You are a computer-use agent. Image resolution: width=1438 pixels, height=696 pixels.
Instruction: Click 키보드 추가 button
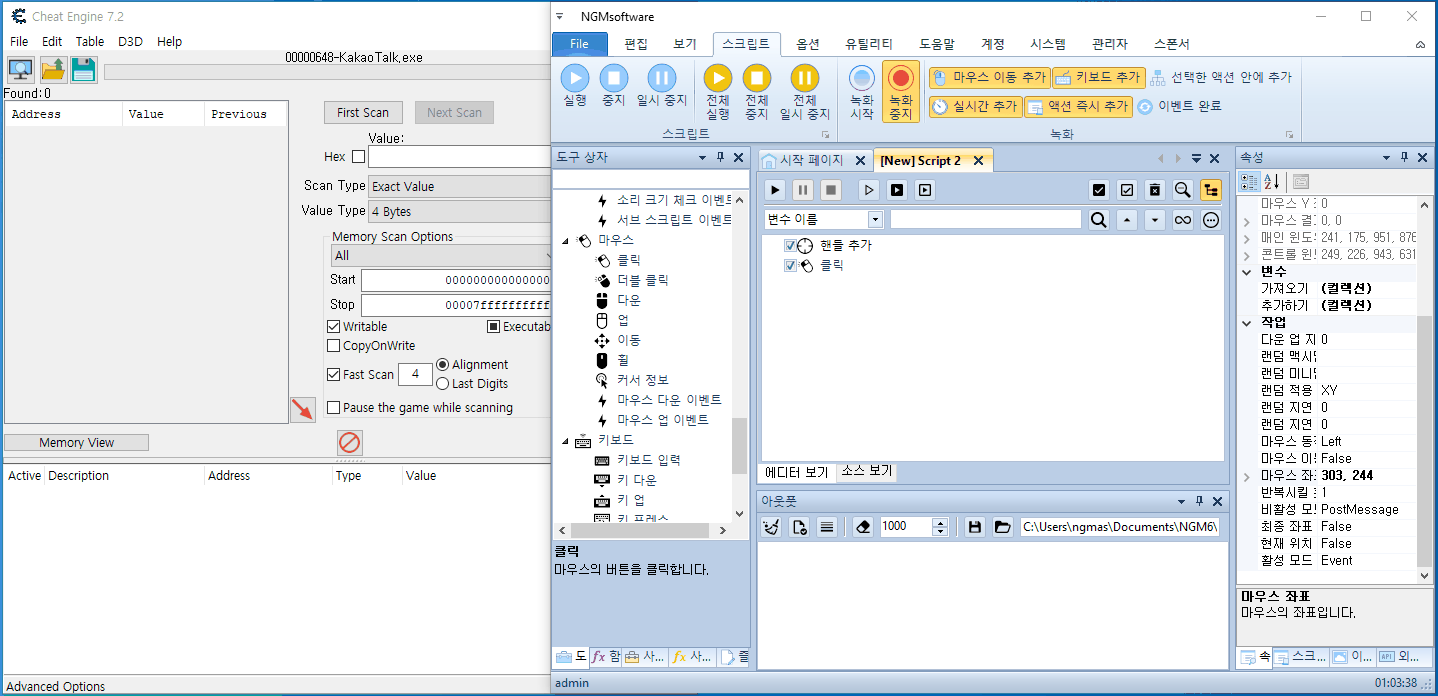[1098, 77]
